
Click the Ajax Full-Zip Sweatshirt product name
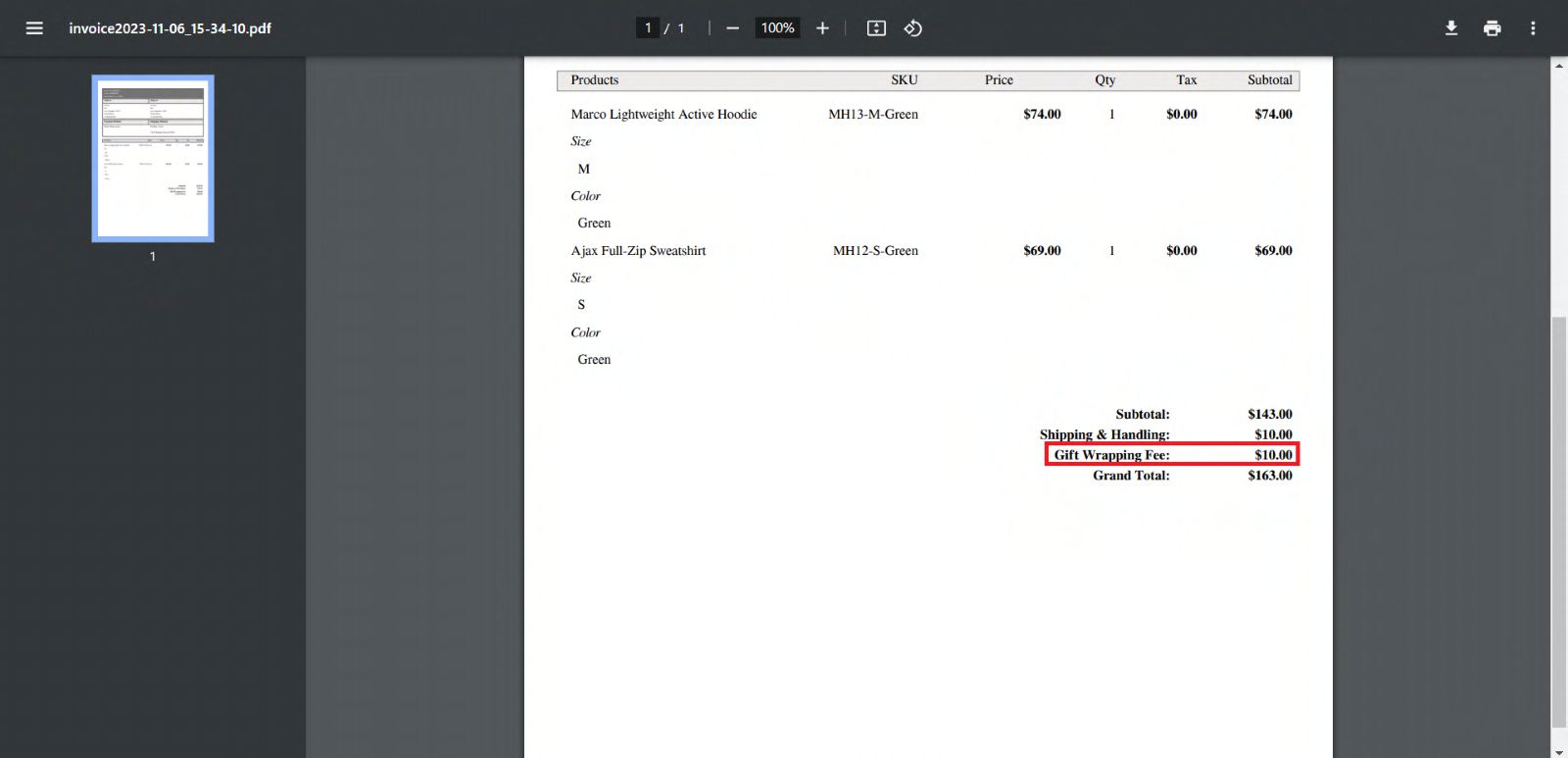pos(638,251)
